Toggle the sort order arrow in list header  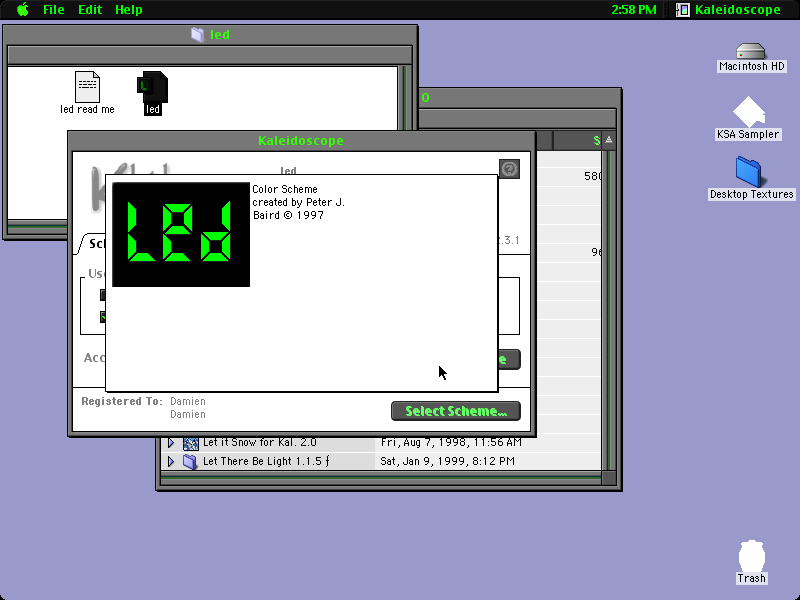click(x=609, y=140)
